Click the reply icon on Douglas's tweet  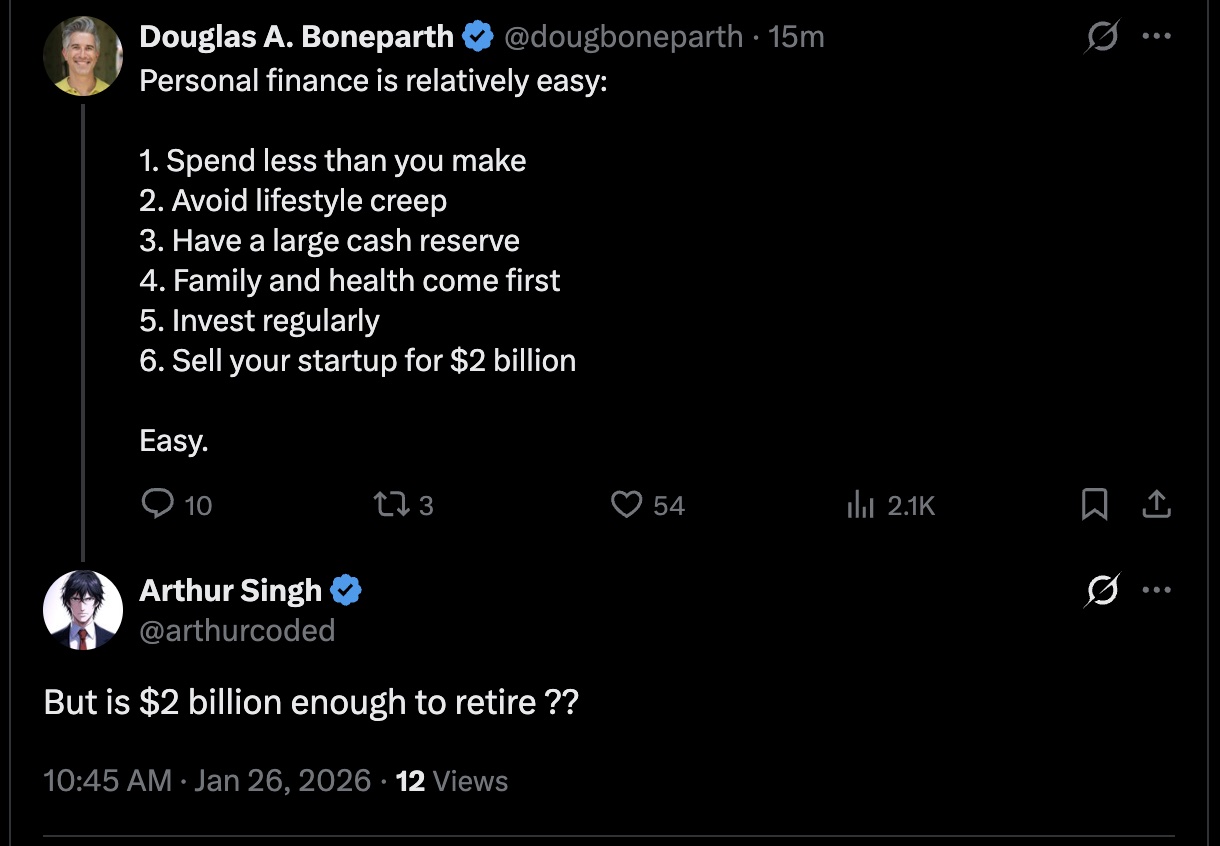[x=158, y=505]
